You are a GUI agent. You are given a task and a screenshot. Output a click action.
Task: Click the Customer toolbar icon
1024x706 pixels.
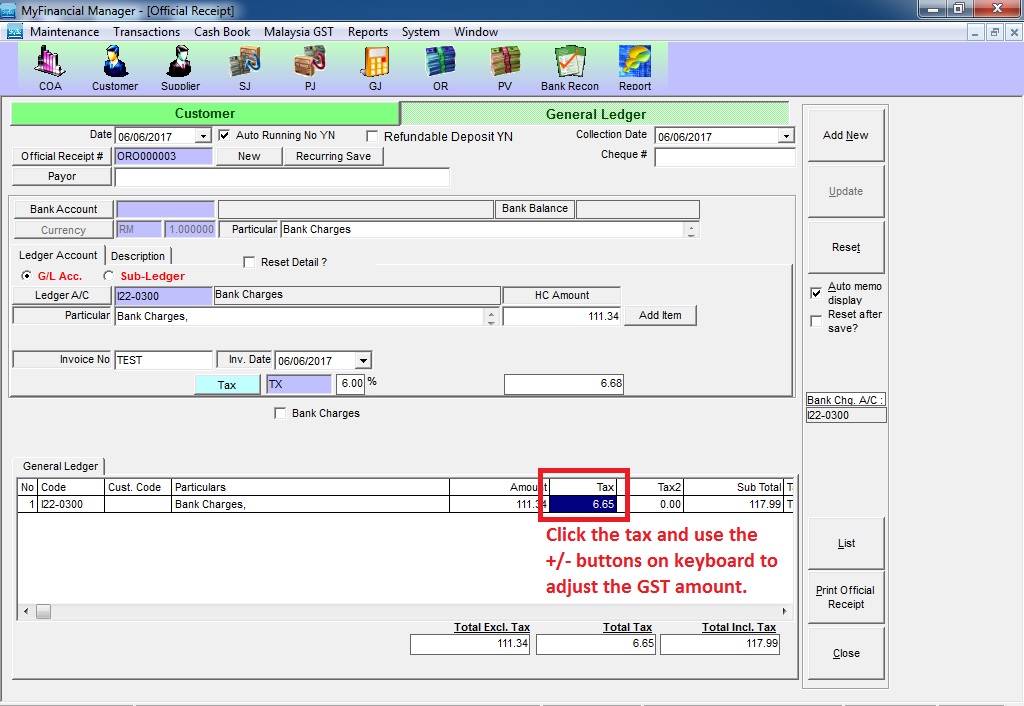tap(115, 67)
